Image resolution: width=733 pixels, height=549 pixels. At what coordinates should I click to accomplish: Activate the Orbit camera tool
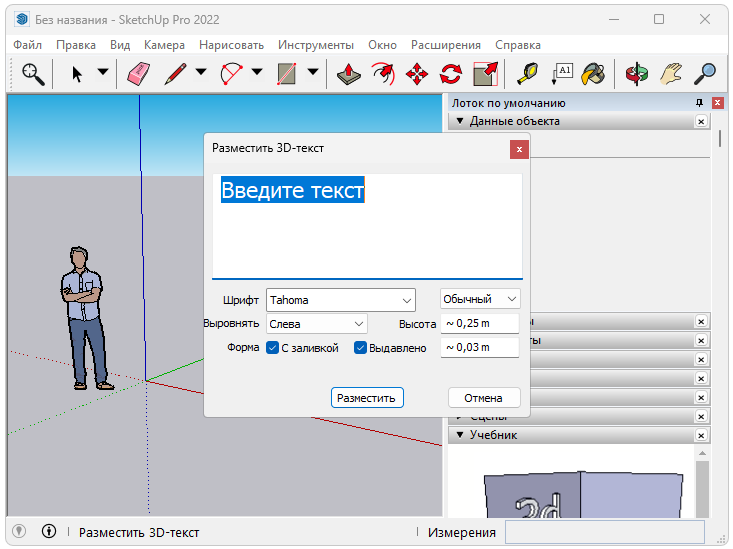[636, 73]
